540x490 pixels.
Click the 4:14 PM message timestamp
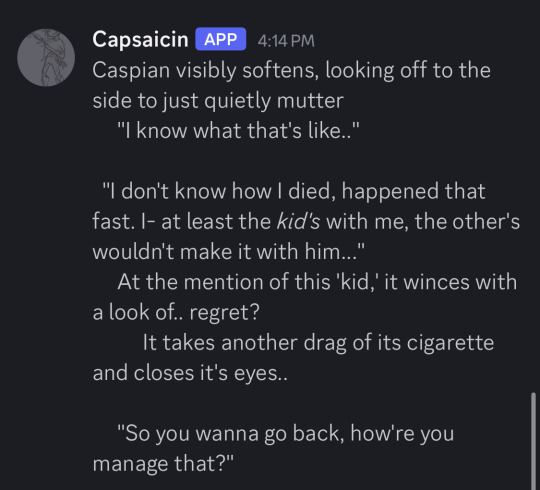click(x=286, y=41)
